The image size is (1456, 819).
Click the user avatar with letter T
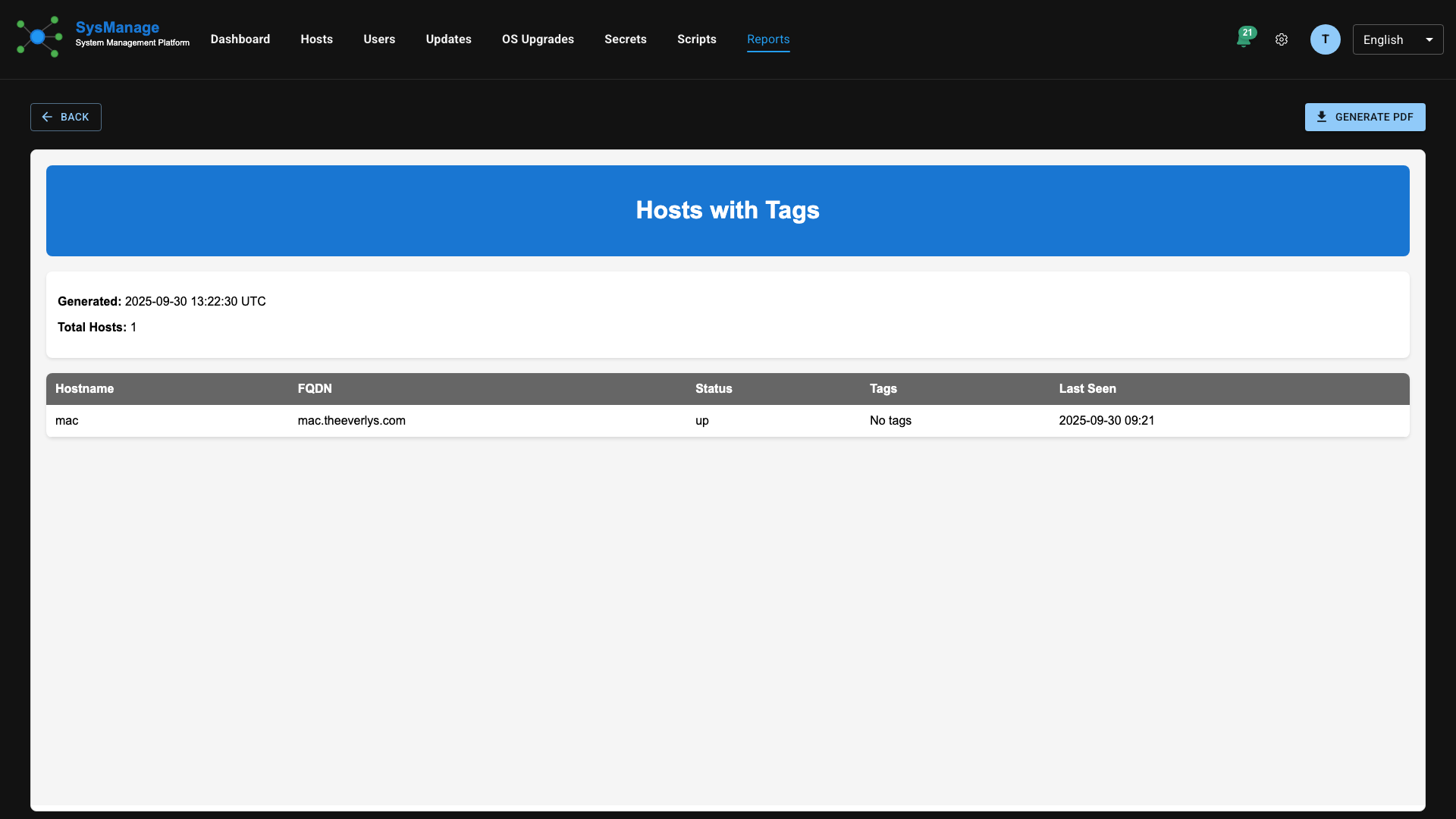(1325, 39)
